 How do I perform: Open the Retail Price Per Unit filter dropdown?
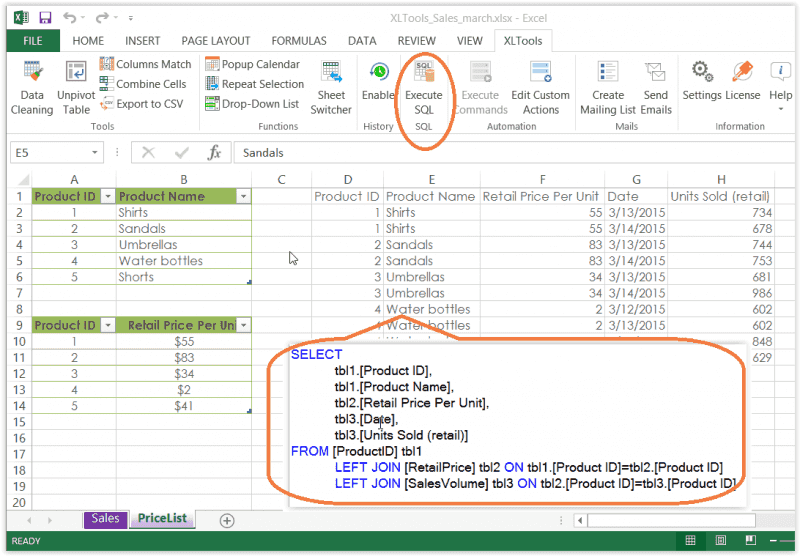[244, 325]
